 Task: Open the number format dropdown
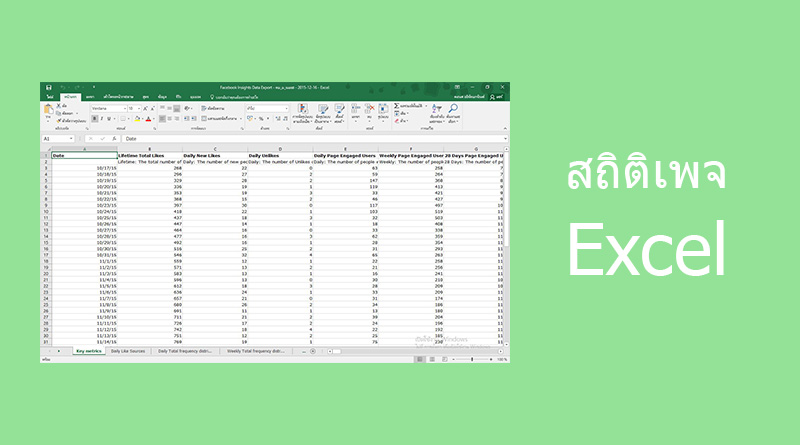tap(286, 109)
